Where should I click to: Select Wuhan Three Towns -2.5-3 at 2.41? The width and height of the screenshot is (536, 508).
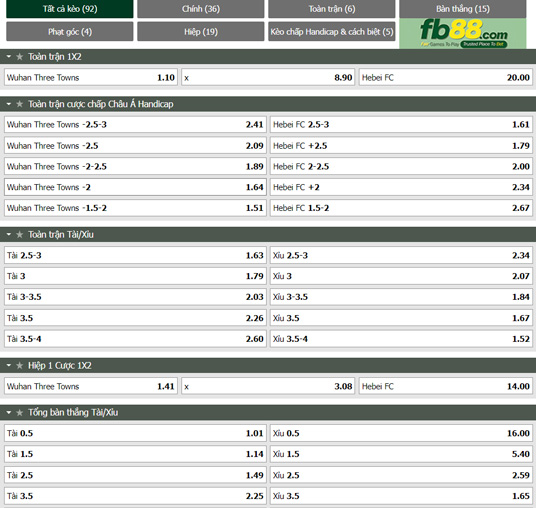tap(135, 124)
